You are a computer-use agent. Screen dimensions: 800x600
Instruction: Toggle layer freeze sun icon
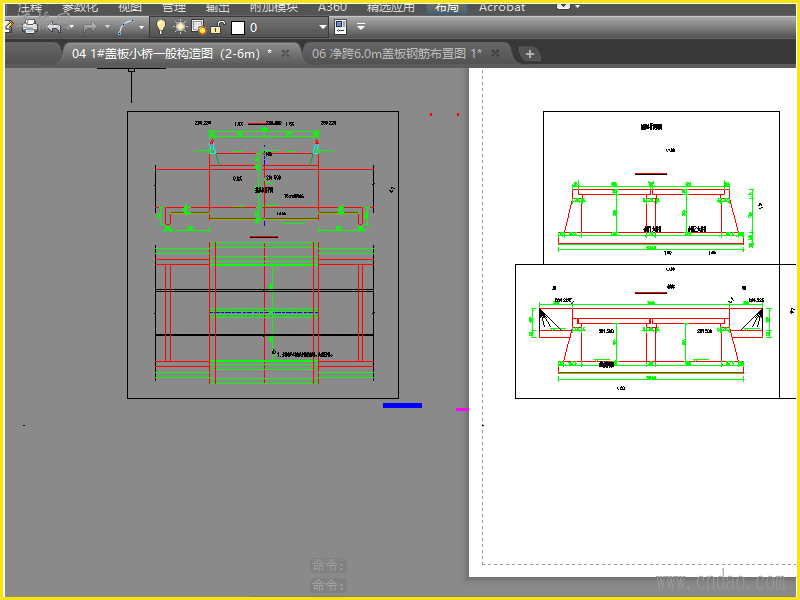click(x=180, y=27)
